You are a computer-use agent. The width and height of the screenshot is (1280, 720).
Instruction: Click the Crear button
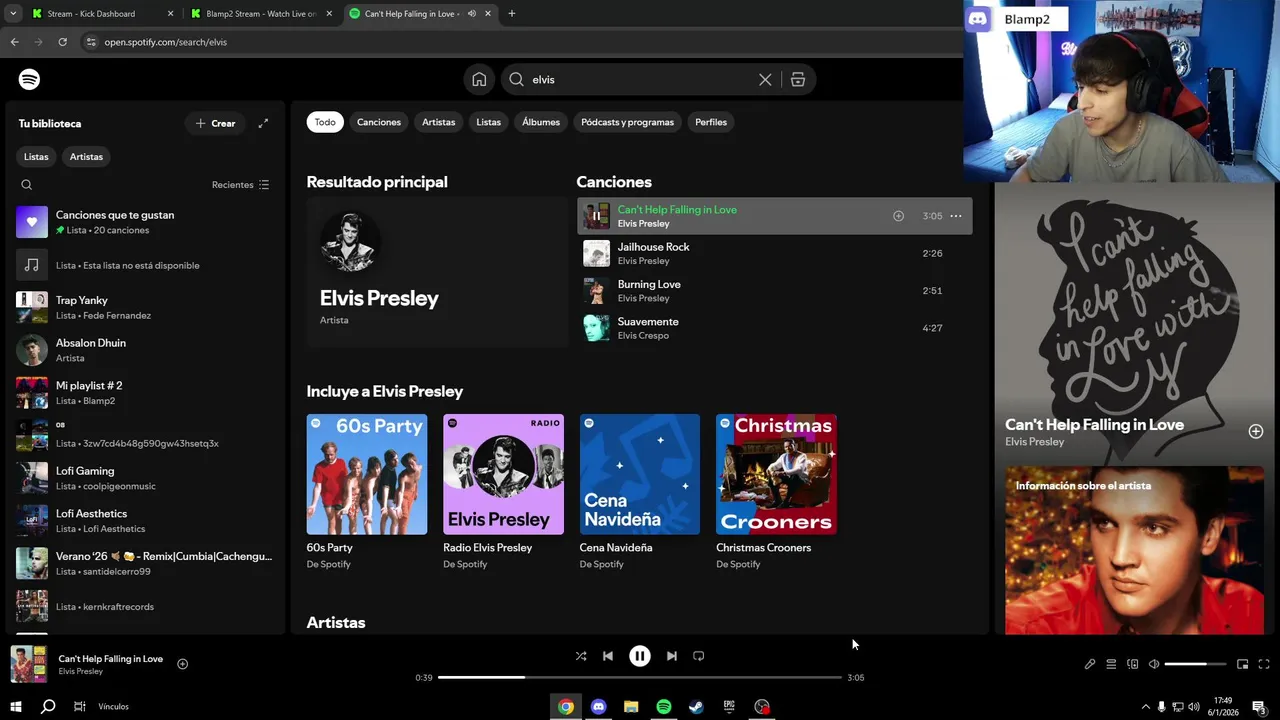[x=215, y=123]
